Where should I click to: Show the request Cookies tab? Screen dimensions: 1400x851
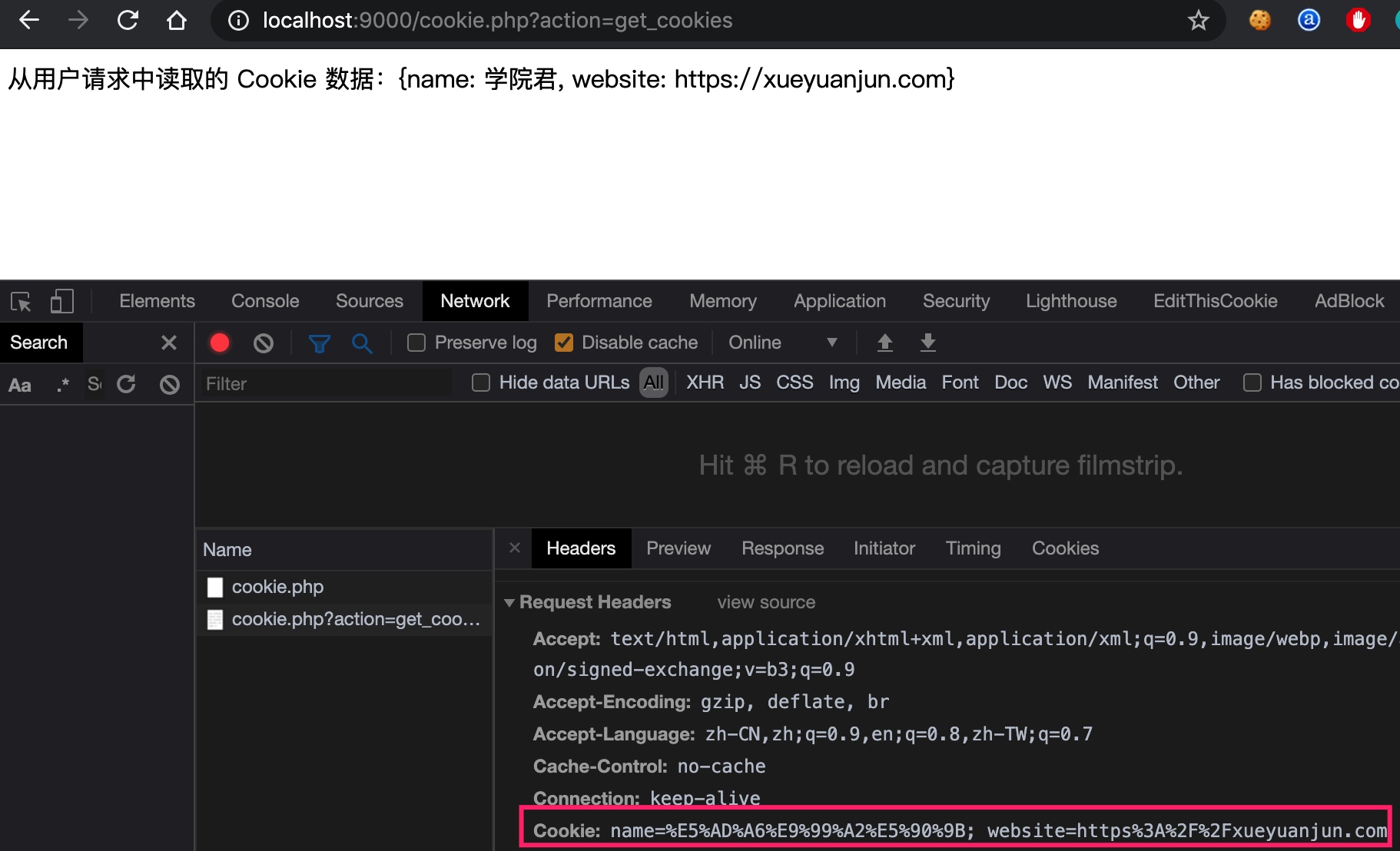tap(1065, 548)
